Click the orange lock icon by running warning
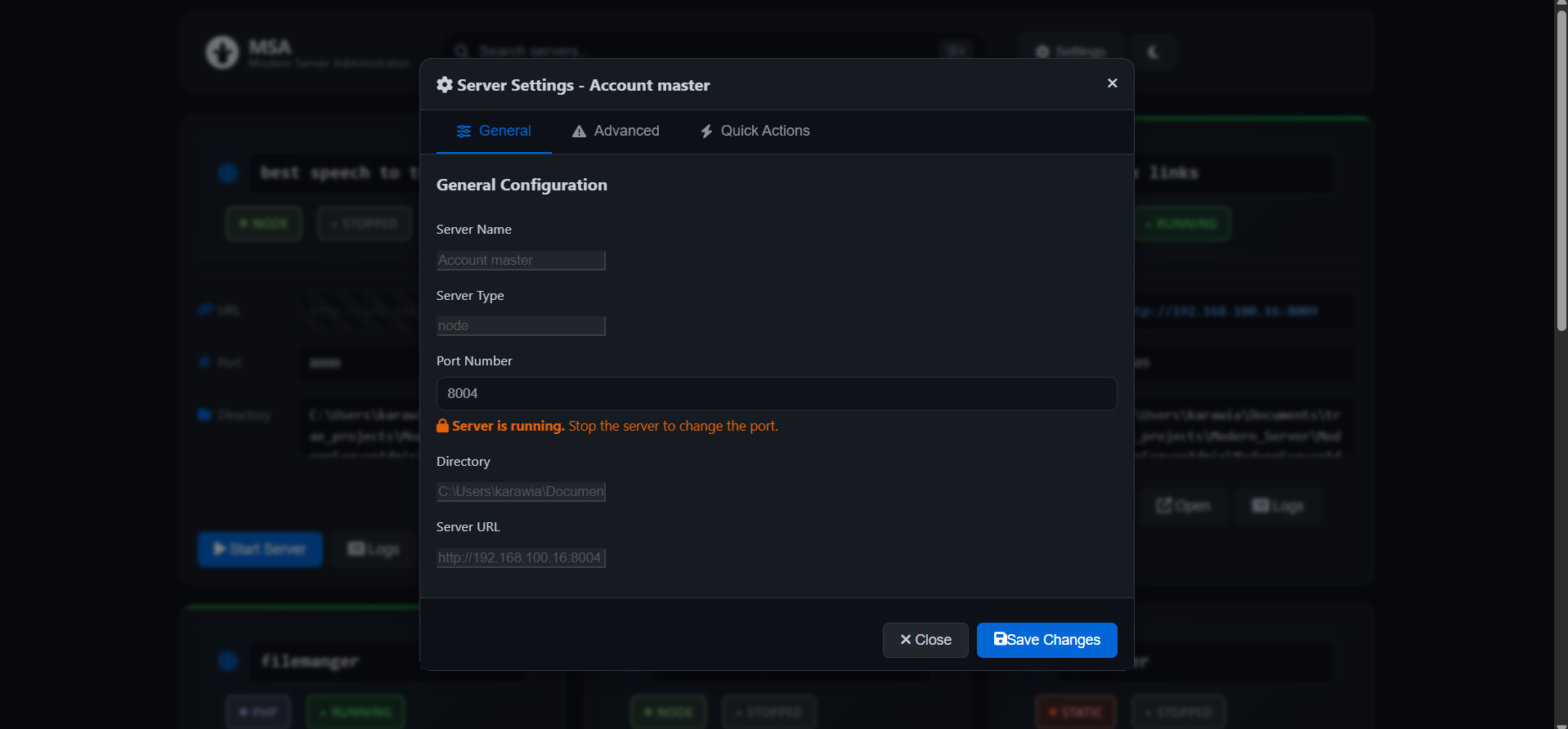1568x729 pixels. click(442, 426)
